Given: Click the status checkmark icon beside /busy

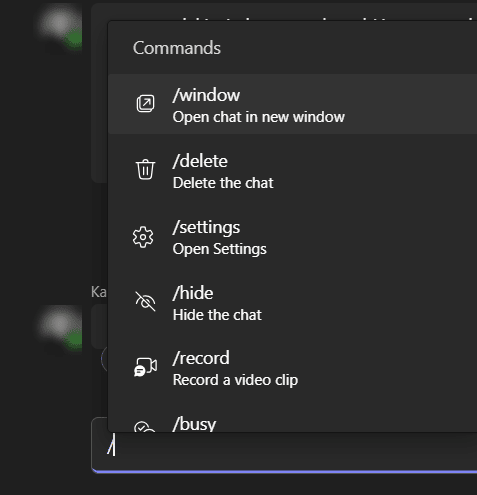Looking at the screenshot, I should [x=144, y=427].
